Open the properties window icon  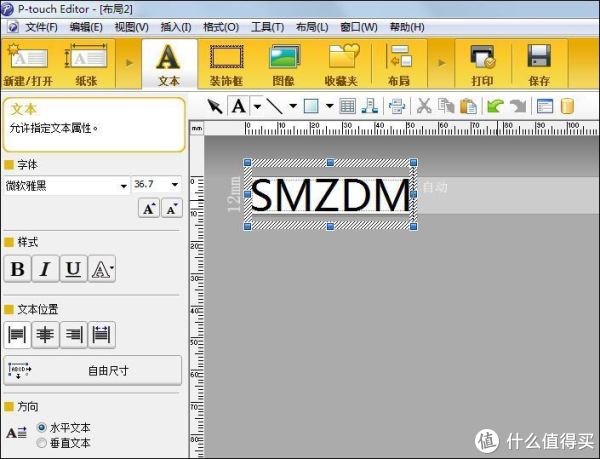[x=545, y=106]
